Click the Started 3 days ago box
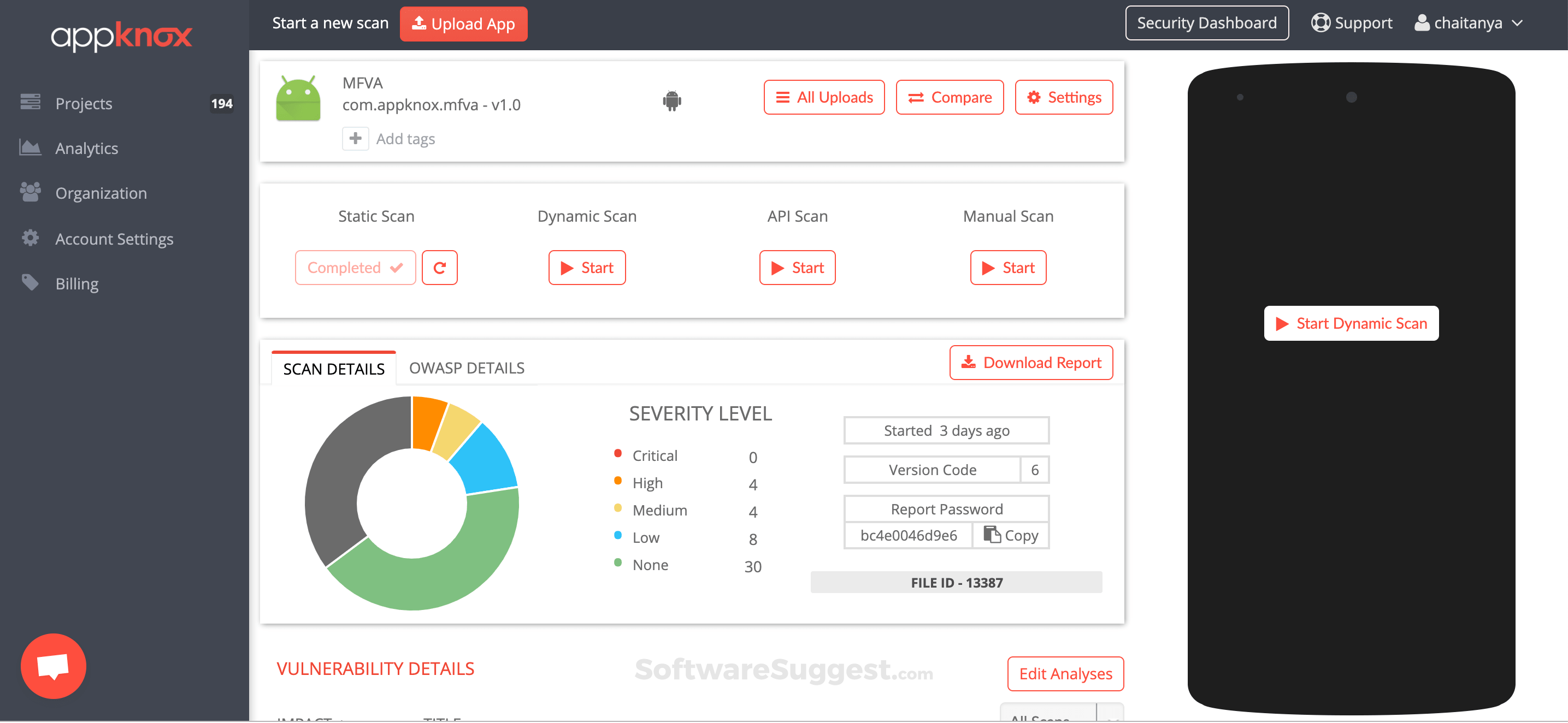 [946, 431]
